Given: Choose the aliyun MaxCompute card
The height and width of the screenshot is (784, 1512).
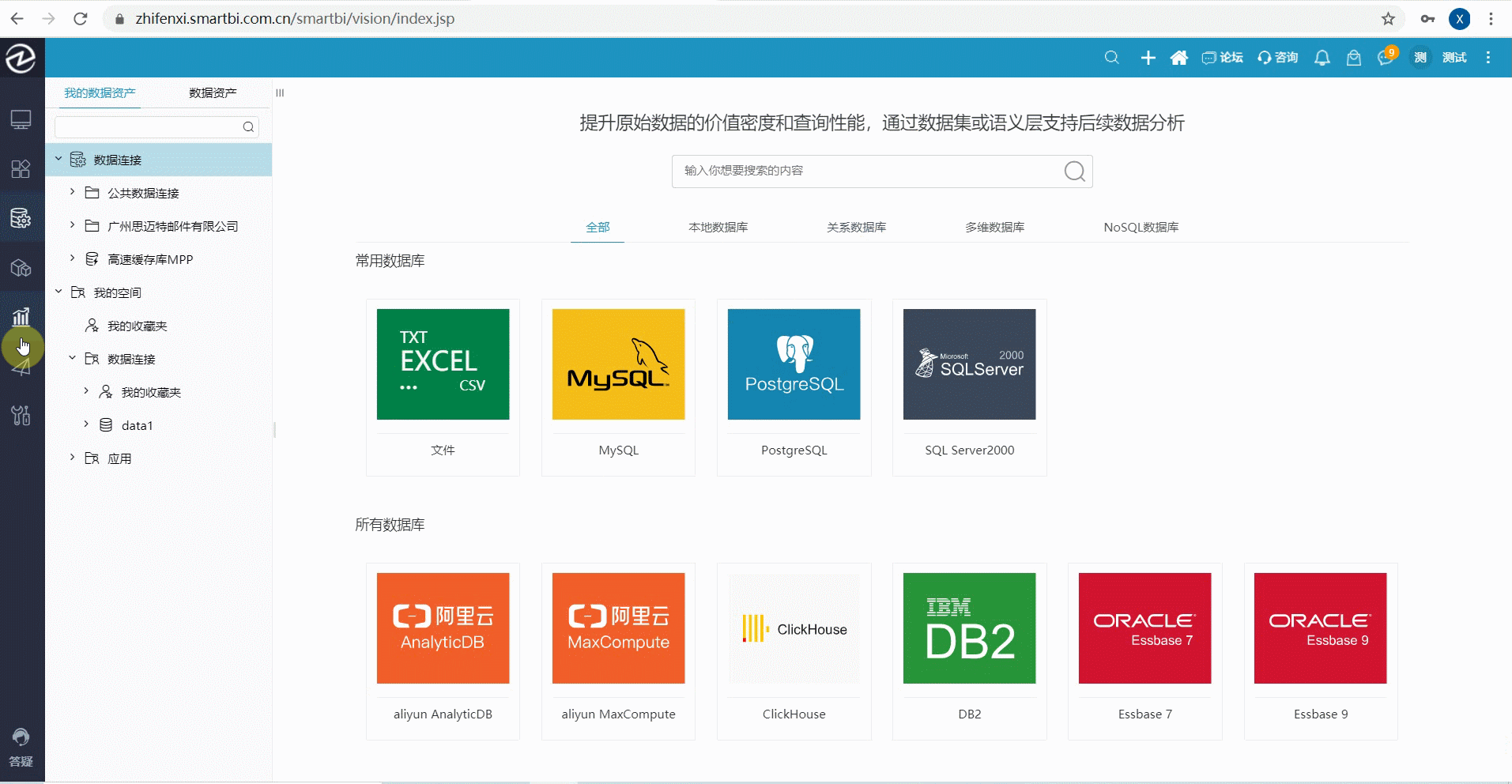Looking at the screenshot, I should (618, 651).
